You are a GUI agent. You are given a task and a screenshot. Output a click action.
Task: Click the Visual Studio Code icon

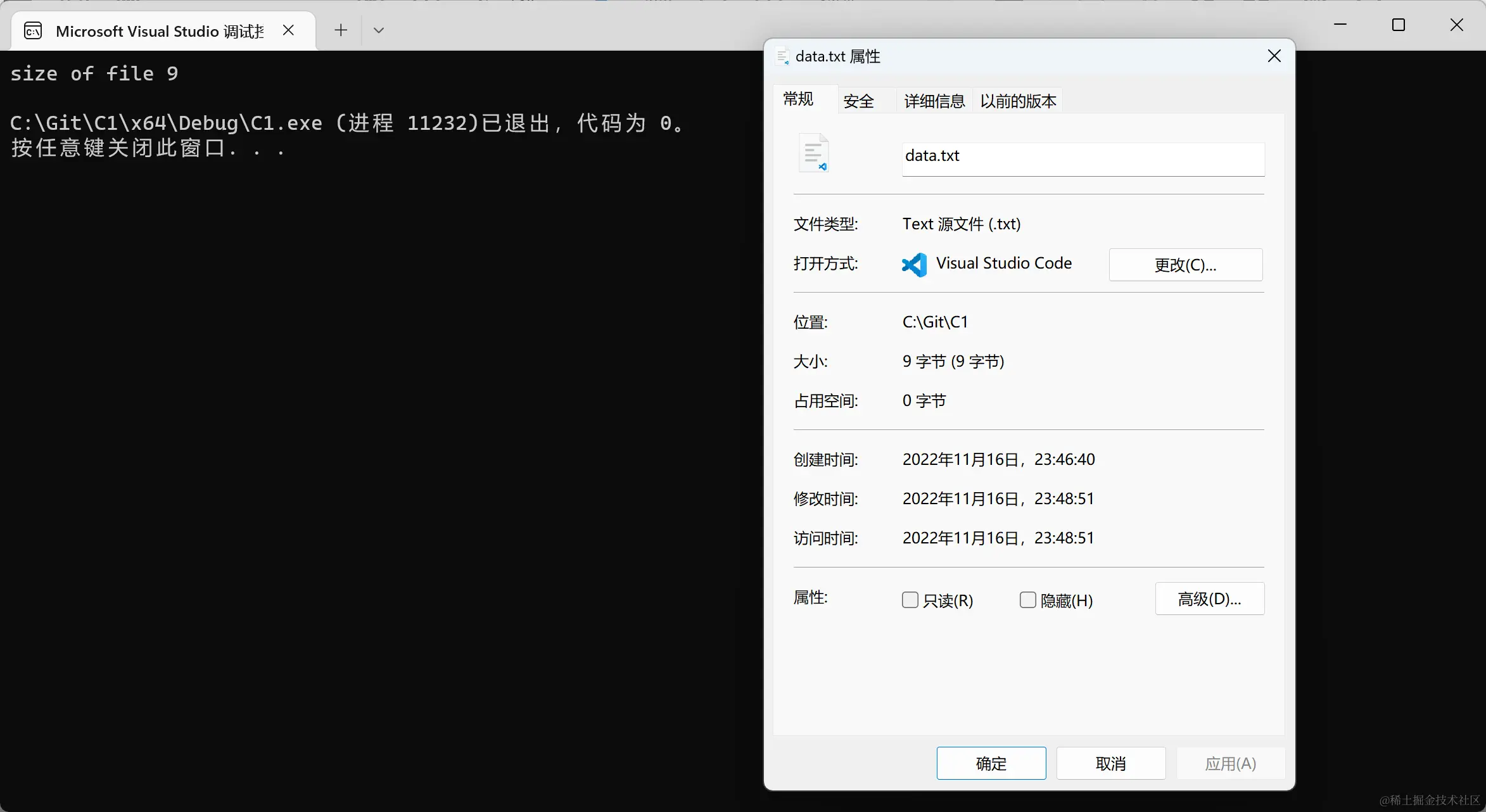tap(914, 264)
